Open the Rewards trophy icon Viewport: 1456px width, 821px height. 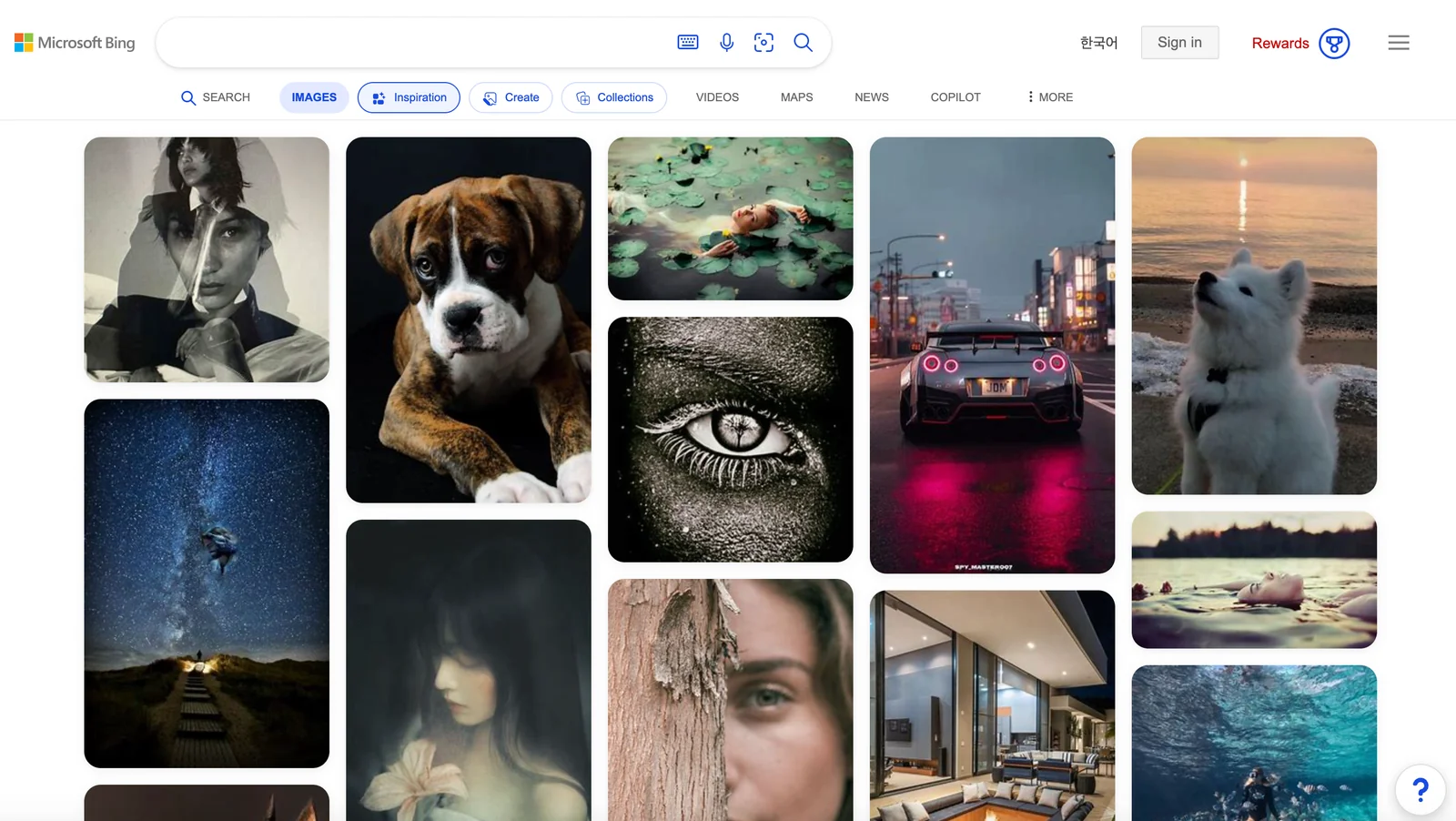[x=1334, y=44]
